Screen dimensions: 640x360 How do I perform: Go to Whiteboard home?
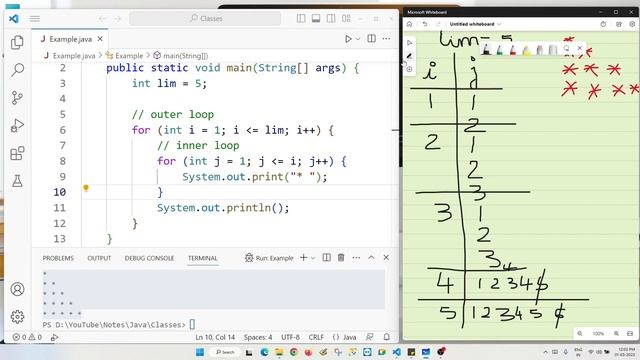(x=409, y=24)
